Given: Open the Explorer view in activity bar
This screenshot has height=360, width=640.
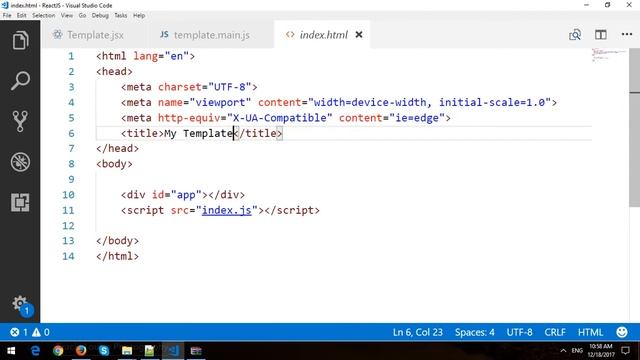Looking at the screenshot, I should (20, 40).
